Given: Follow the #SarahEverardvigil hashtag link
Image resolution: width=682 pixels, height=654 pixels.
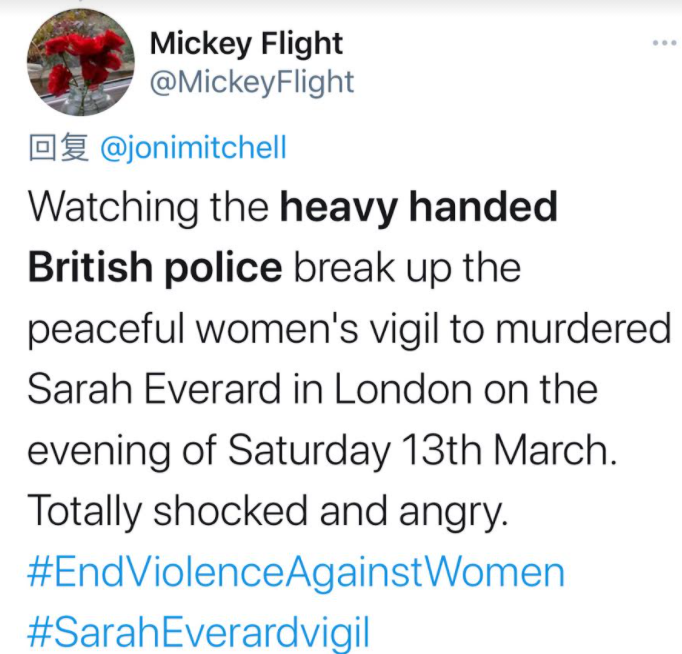Looking at the screenshot, I should [x=198, y=633].
